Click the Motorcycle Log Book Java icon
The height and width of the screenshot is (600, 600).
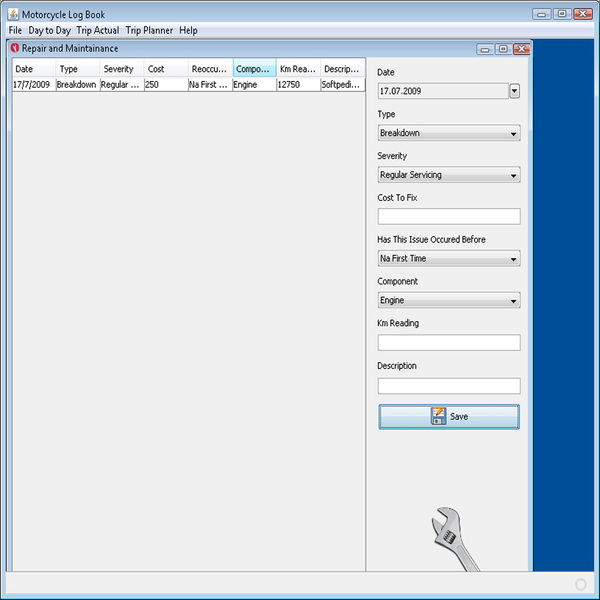point(13,15)
